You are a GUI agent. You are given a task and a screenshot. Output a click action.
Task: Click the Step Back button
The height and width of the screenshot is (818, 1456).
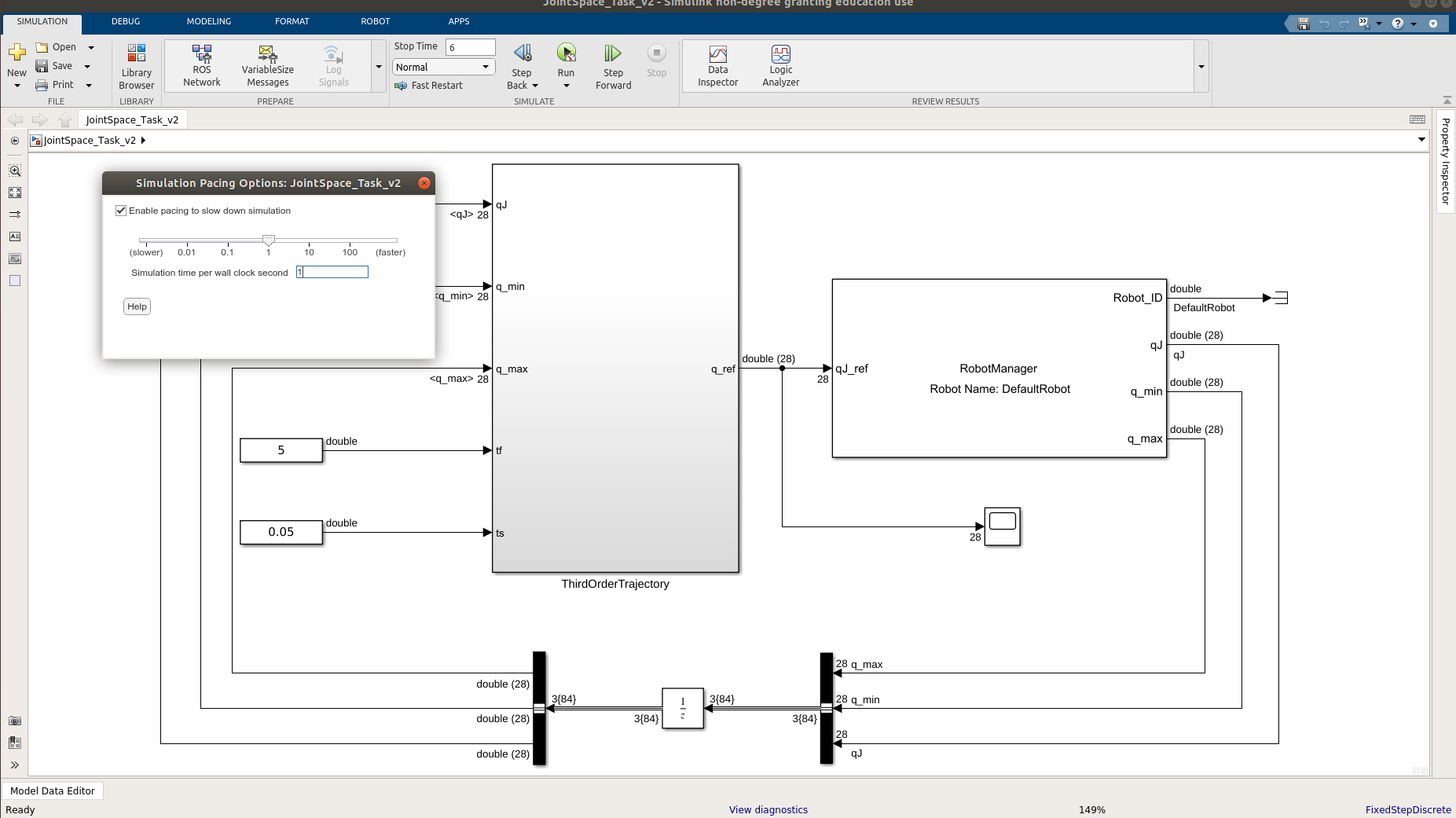point(523,53)
